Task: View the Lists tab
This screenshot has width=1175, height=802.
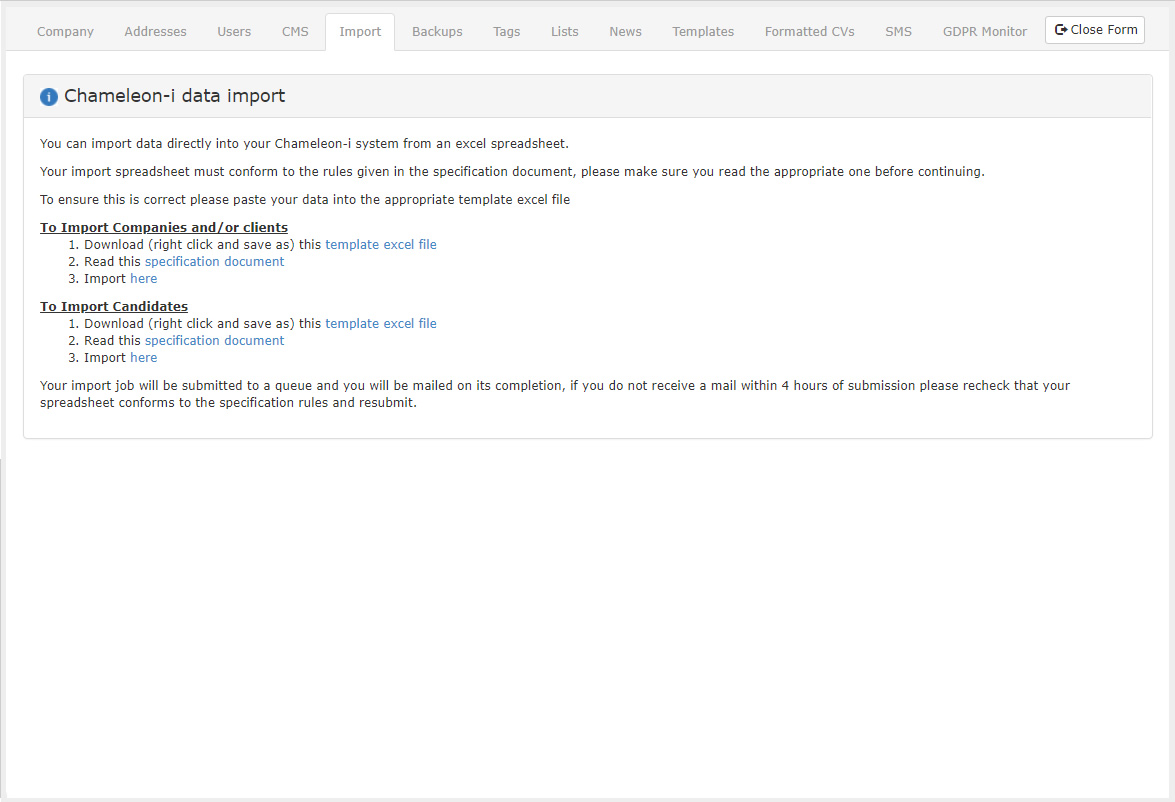Action: coord(564,31)
